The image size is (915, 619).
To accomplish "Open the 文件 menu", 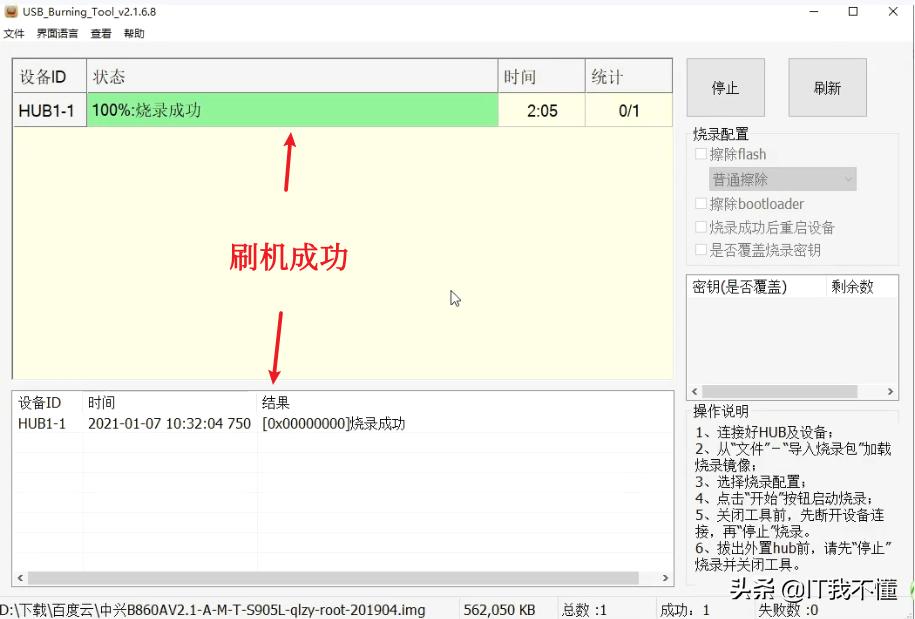I will 14,33.
